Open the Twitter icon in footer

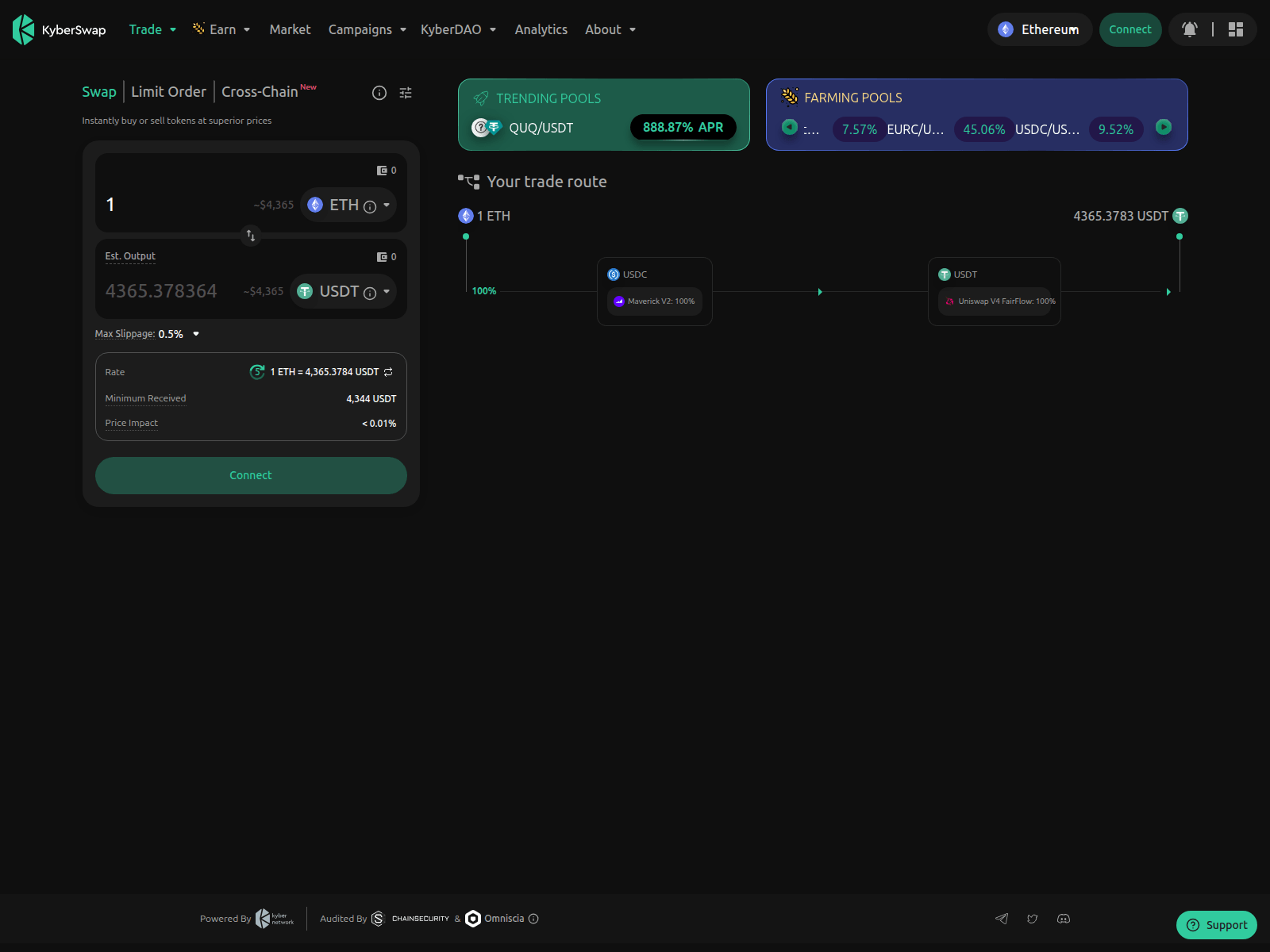1033,919
